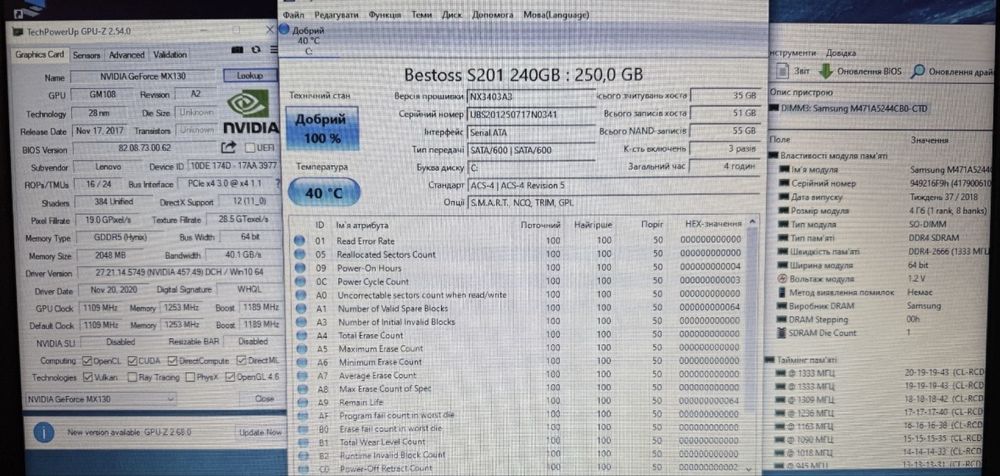
Task: Click the Bus Interface question mark icon
Action: [x=277, y=184]
